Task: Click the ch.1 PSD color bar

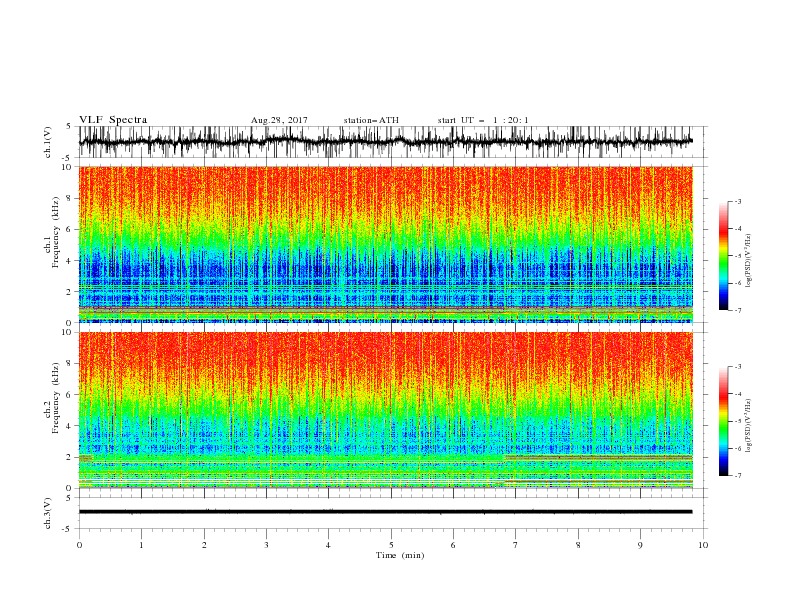Action: tap(723, 255)
